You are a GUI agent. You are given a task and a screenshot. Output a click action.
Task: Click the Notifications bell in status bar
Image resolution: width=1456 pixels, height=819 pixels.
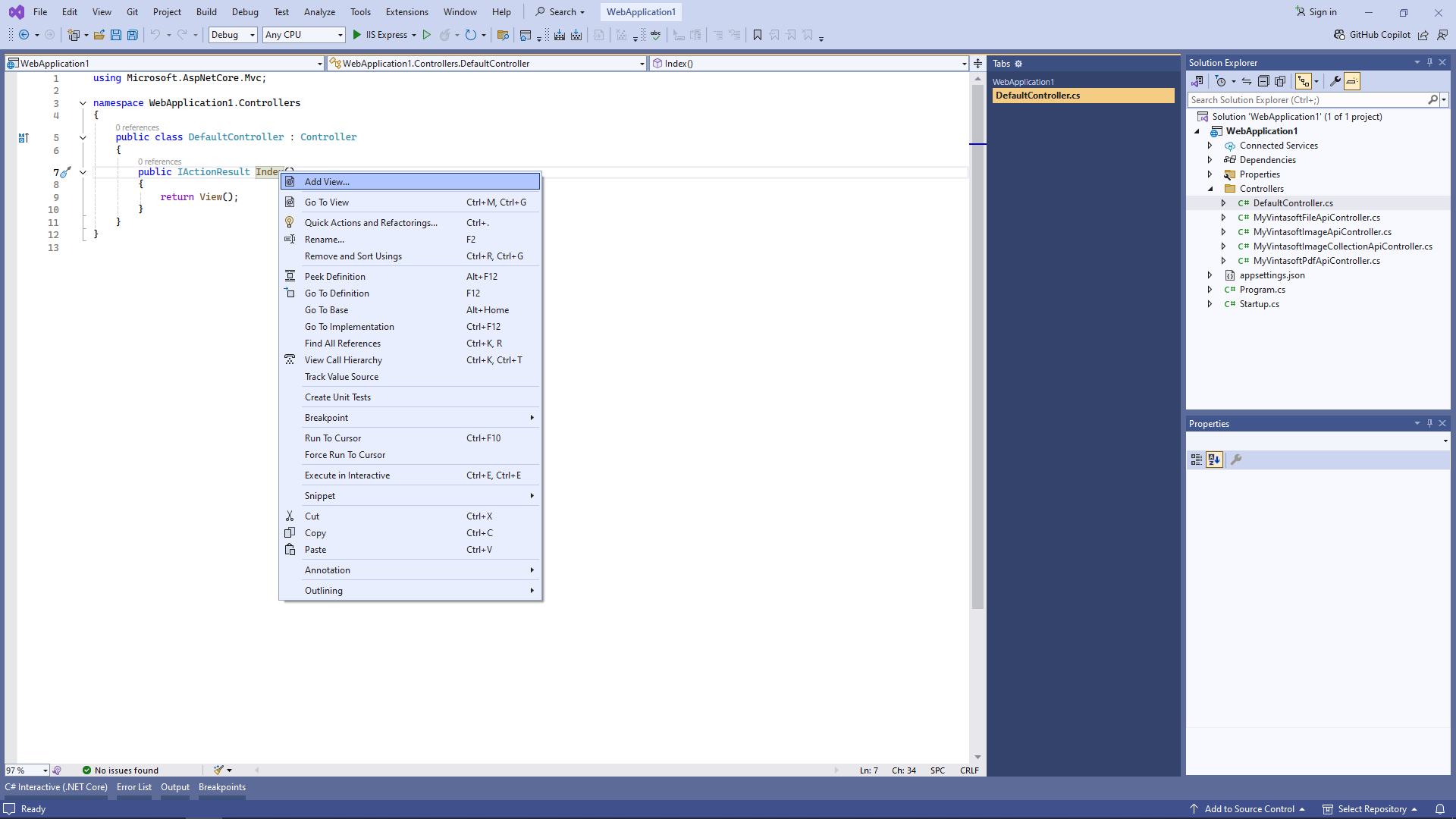click(x=1440, y=809)
